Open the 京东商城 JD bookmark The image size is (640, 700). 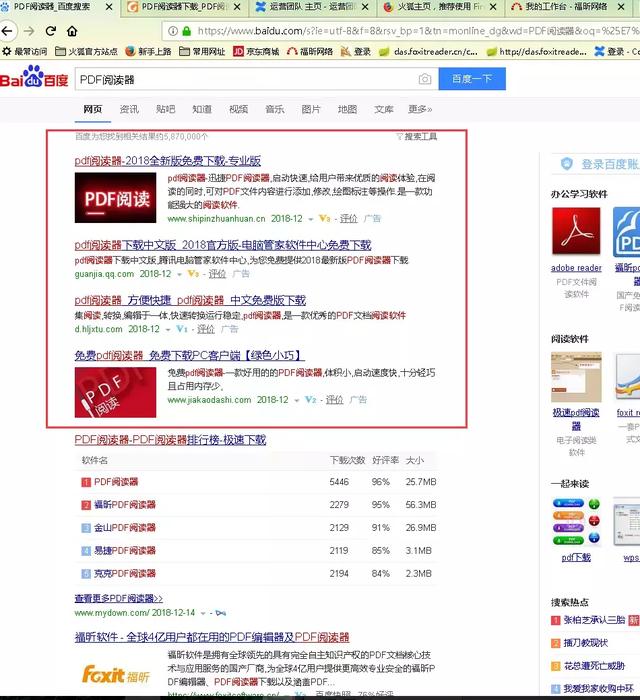256,51
